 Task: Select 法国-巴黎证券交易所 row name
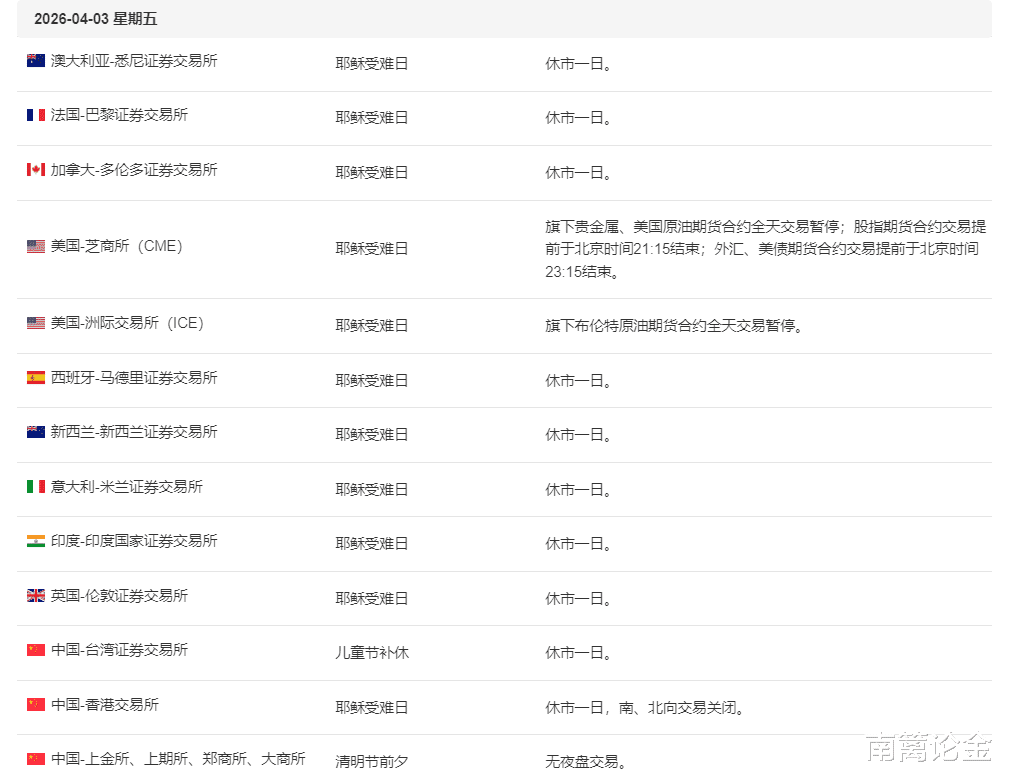pyautogui.click(x=119, y=115)
